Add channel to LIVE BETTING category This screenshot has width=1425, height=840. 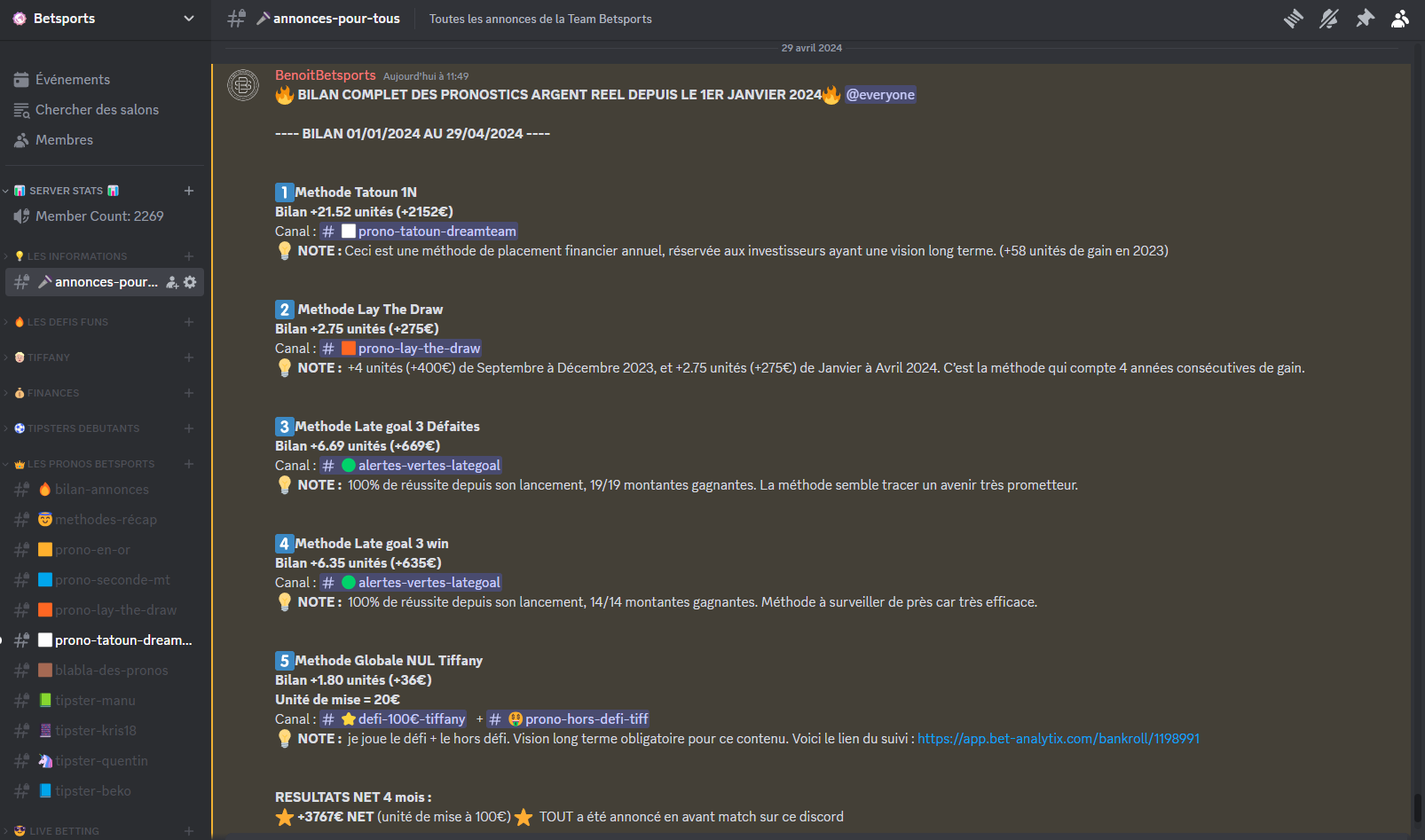[x=188, y=831]
